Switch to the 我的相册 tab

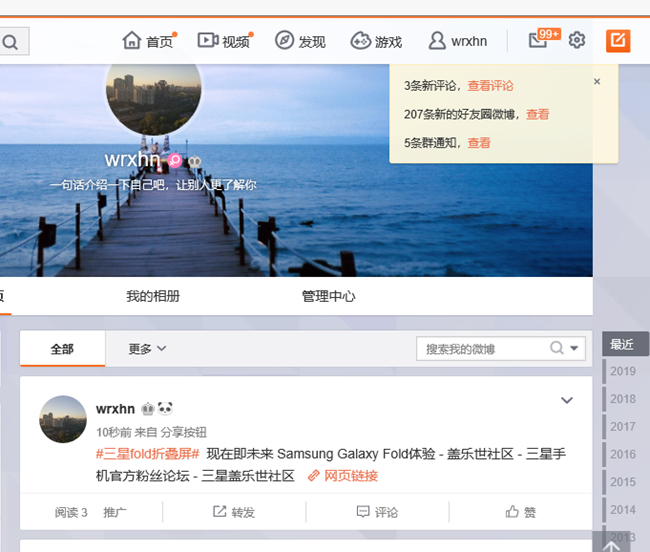tap(153, 296)
